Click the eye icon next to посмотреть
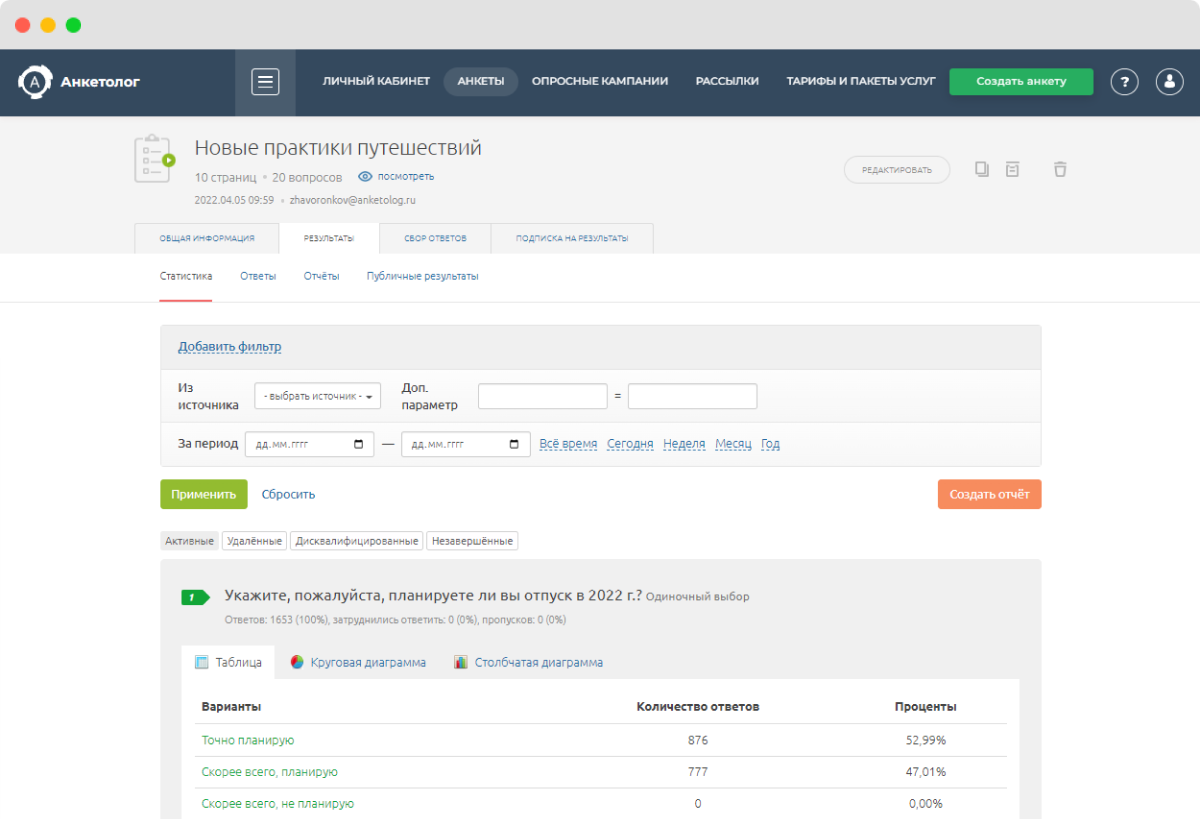The width and height of the screenshot is (1200, 819). [x=365, y=177]
